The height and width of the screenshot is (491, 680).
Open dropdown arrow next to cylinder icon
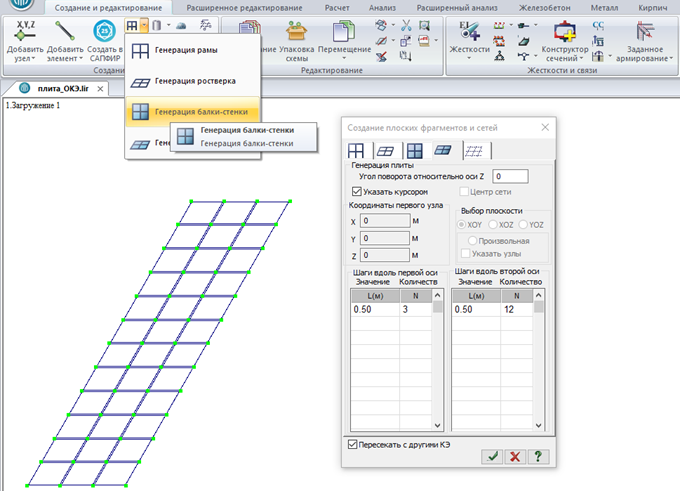pyautogui.click(x=169, y=25)
